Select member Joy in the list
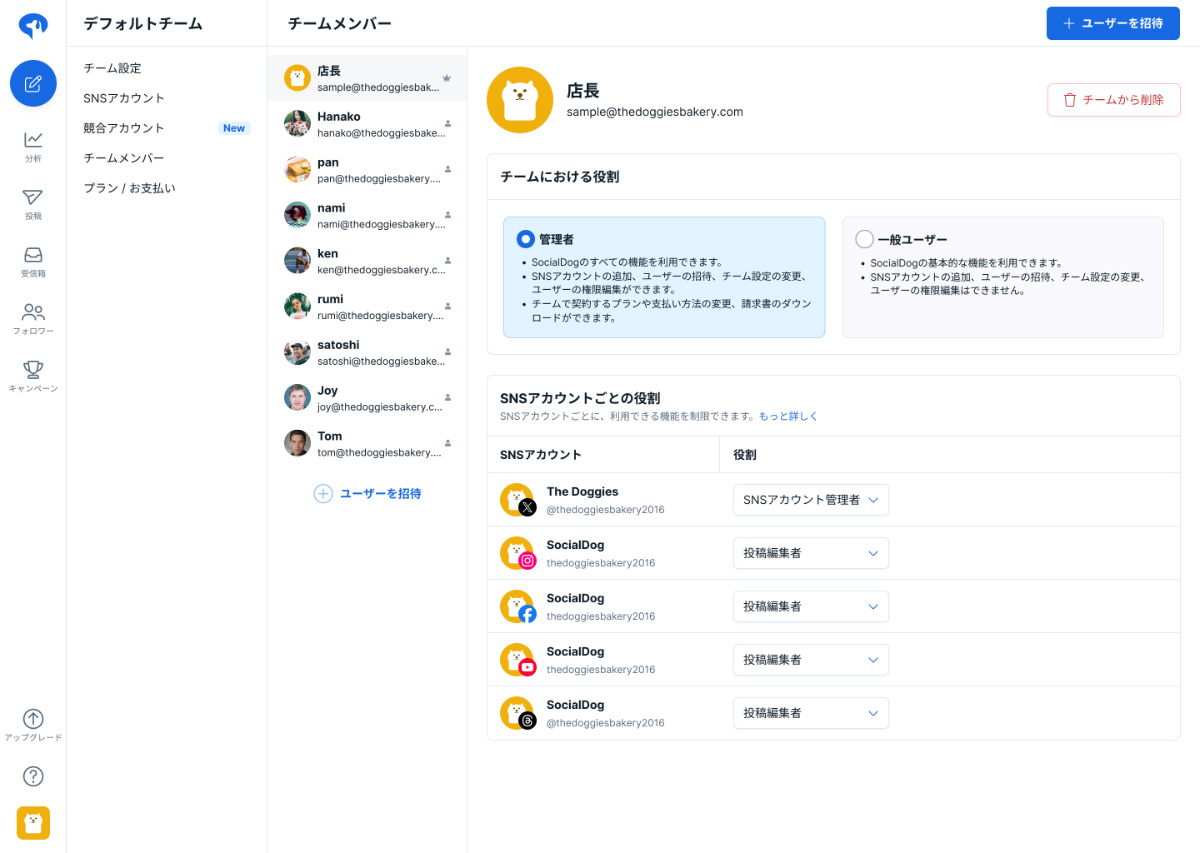The image size is (1200, 853). point(367,398)
